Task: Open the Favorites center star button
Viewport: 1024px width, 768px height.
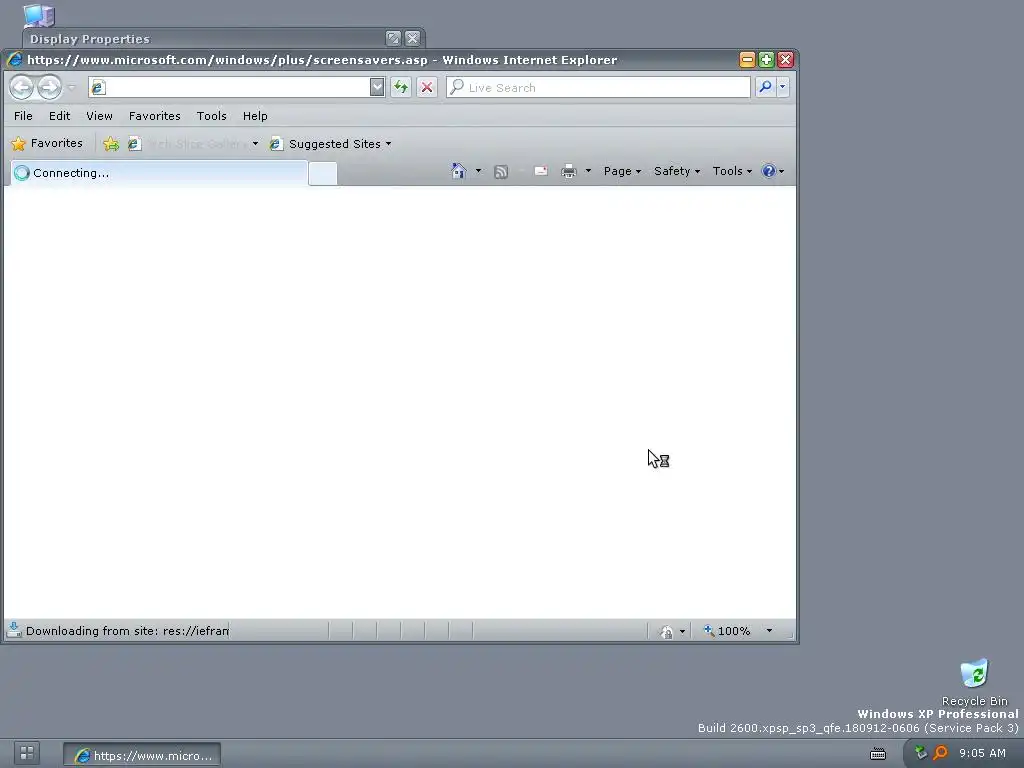Action: pyautogui.click(x=47, y=143)
